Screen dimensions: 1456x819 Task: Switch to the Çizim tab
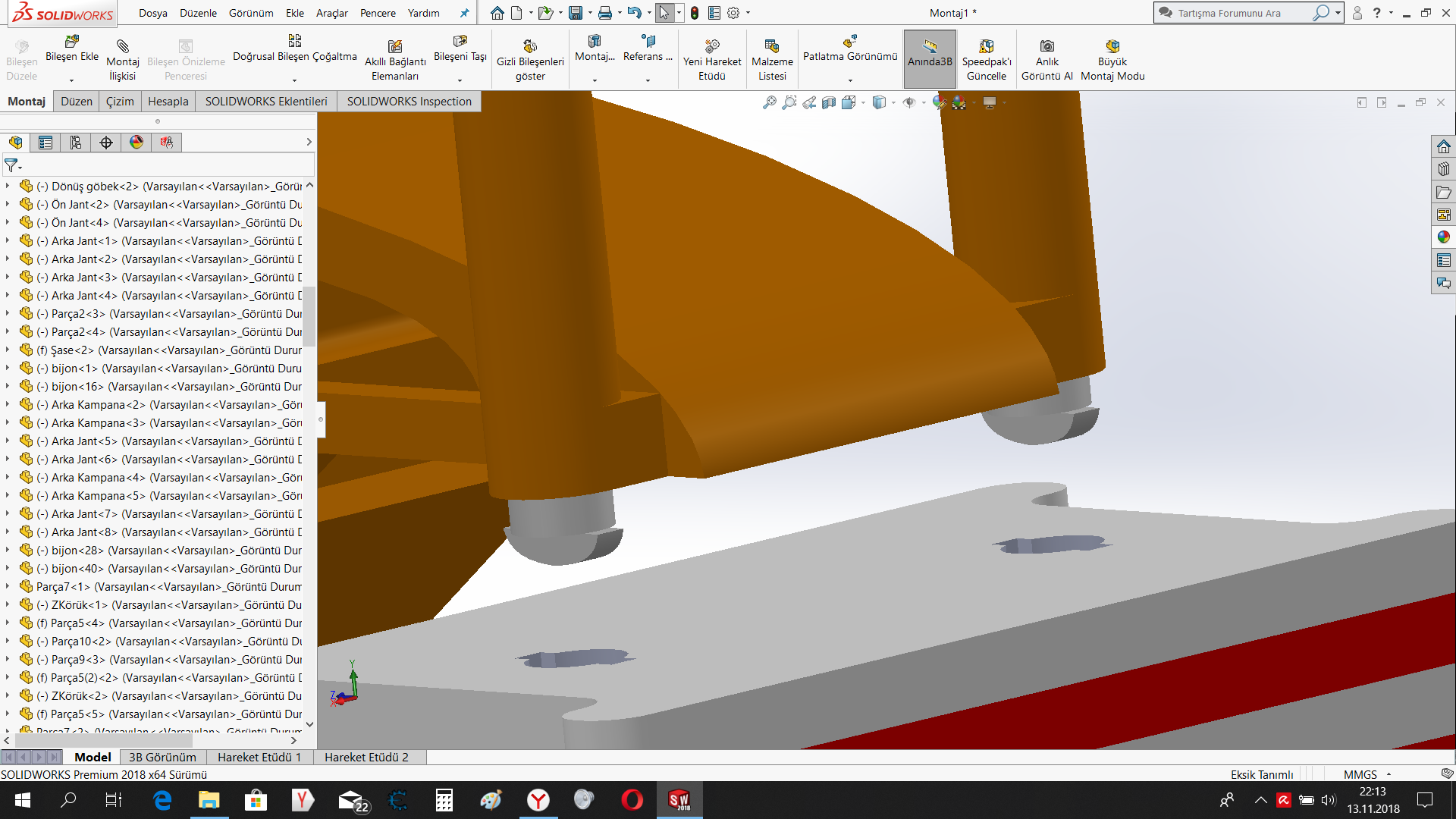coord(120,101)
